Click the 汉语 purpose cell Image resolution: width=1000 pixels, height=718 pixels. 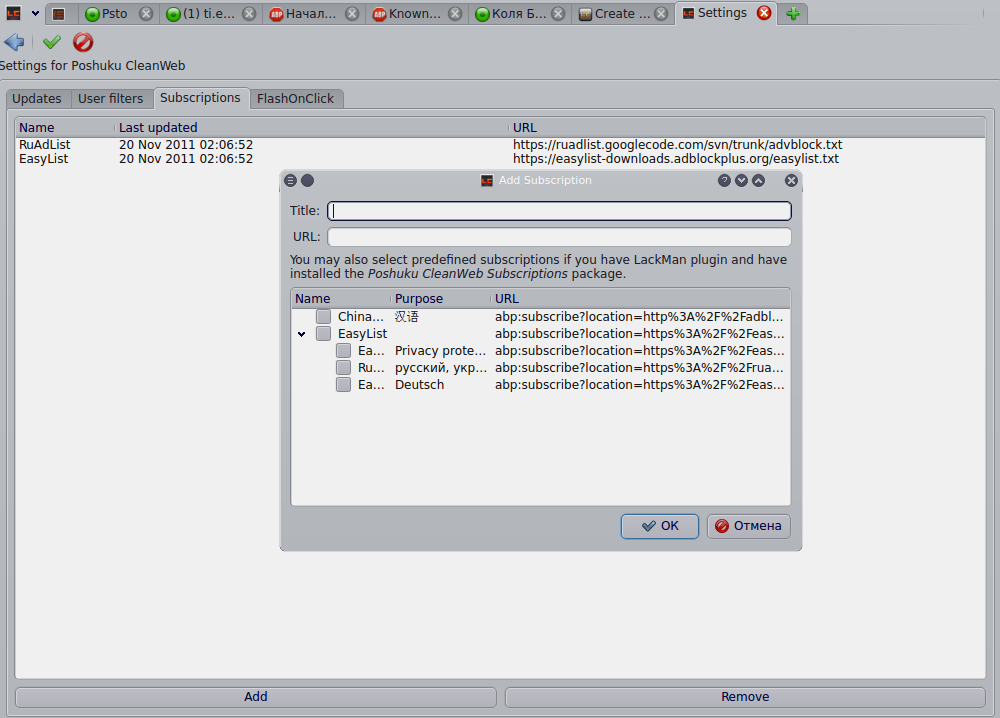(x=406, y=316)
